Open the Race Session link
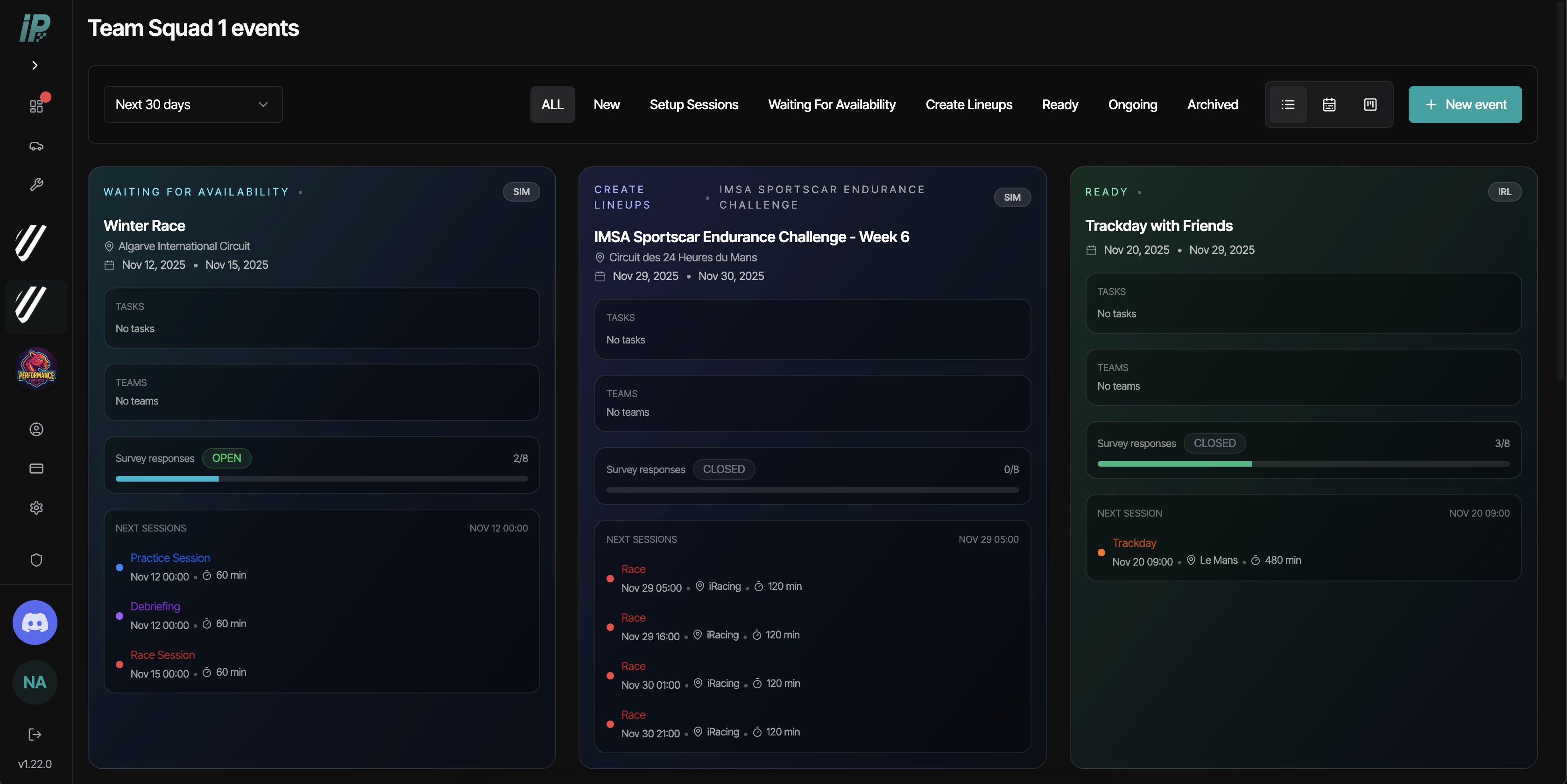 [162, 655]
